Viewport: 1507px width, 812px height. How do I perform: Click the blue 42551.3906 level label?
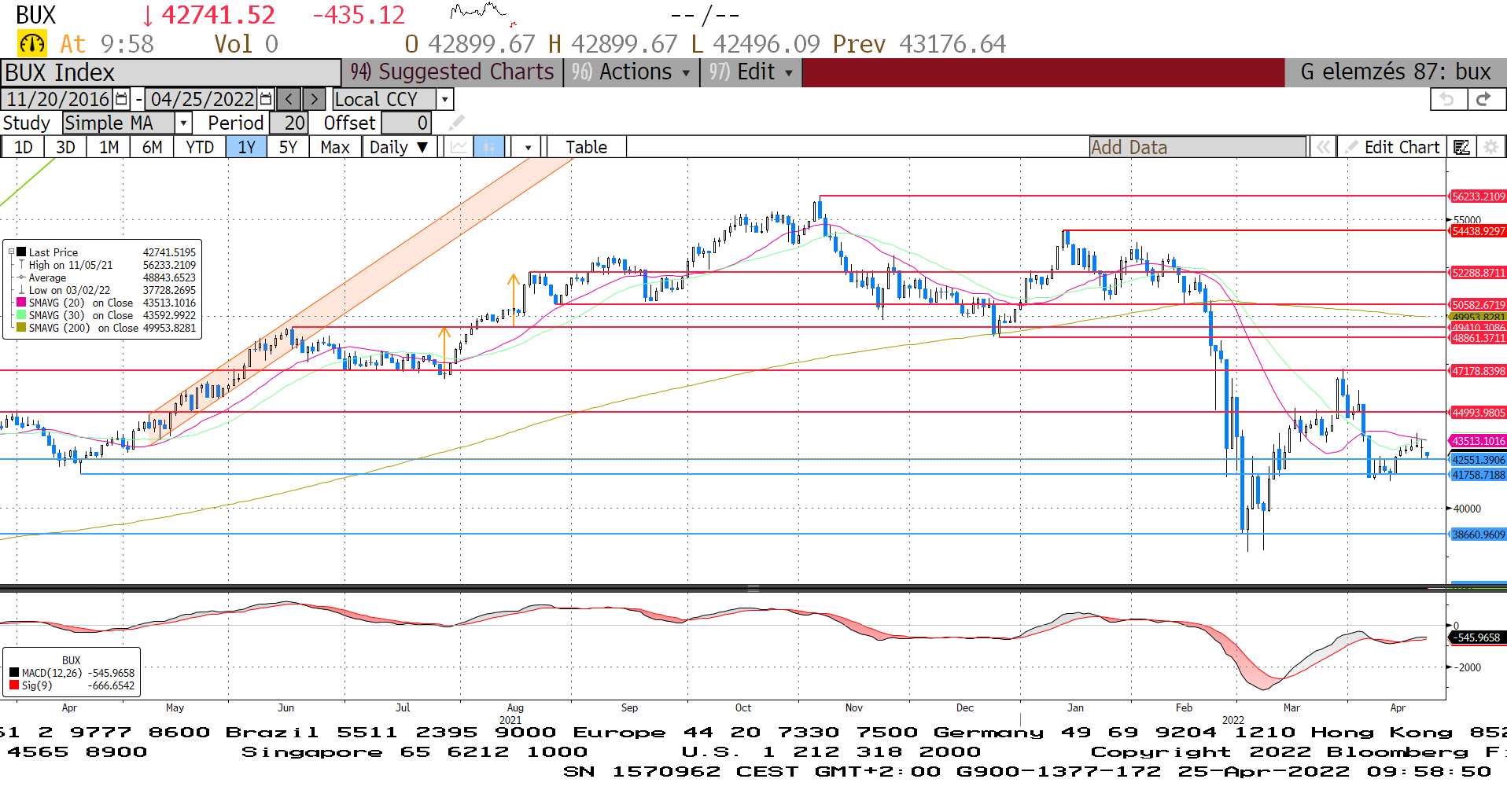1478,460
